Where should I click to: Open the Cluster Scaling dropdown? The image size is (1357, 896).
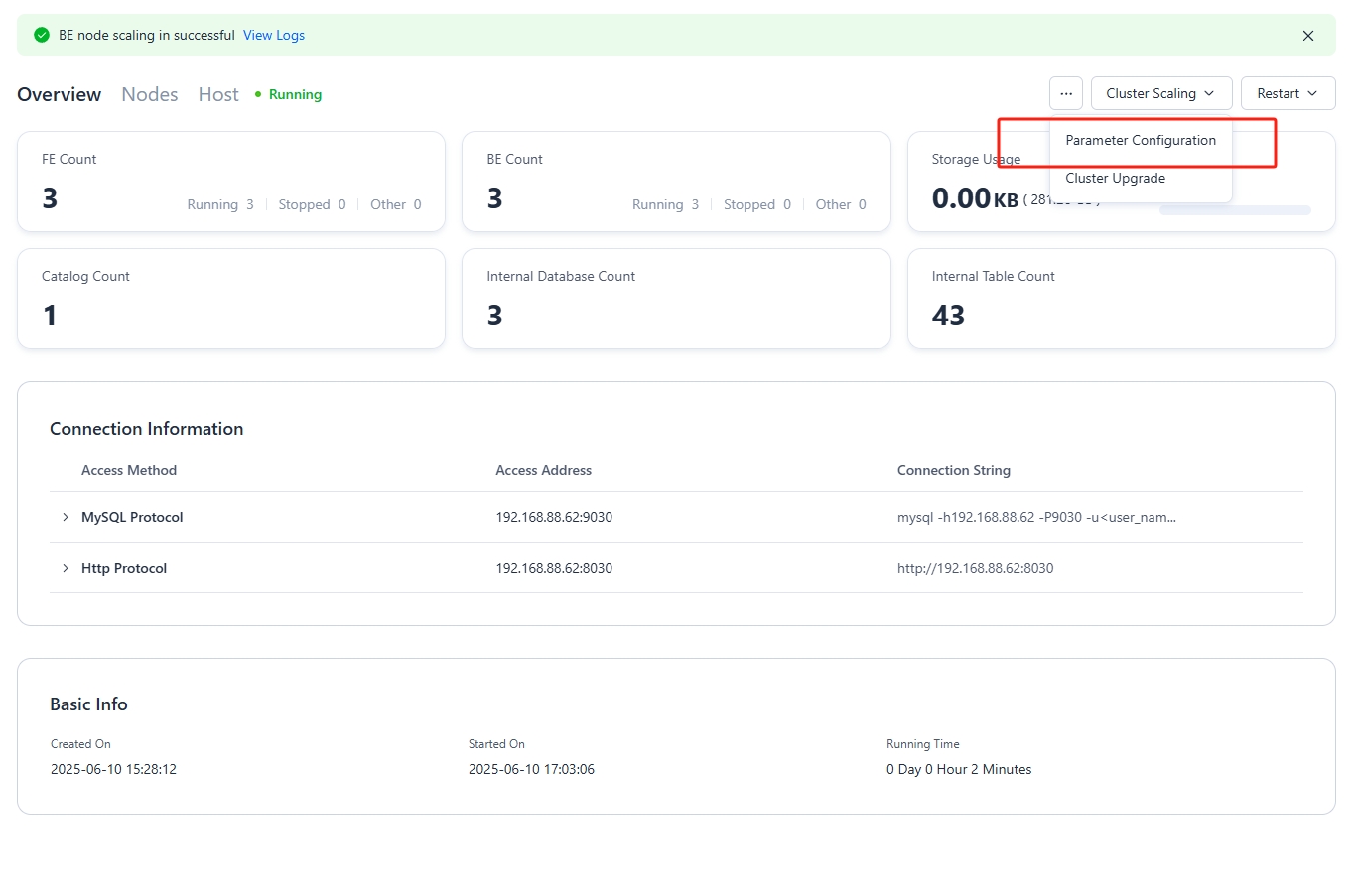1160,93
